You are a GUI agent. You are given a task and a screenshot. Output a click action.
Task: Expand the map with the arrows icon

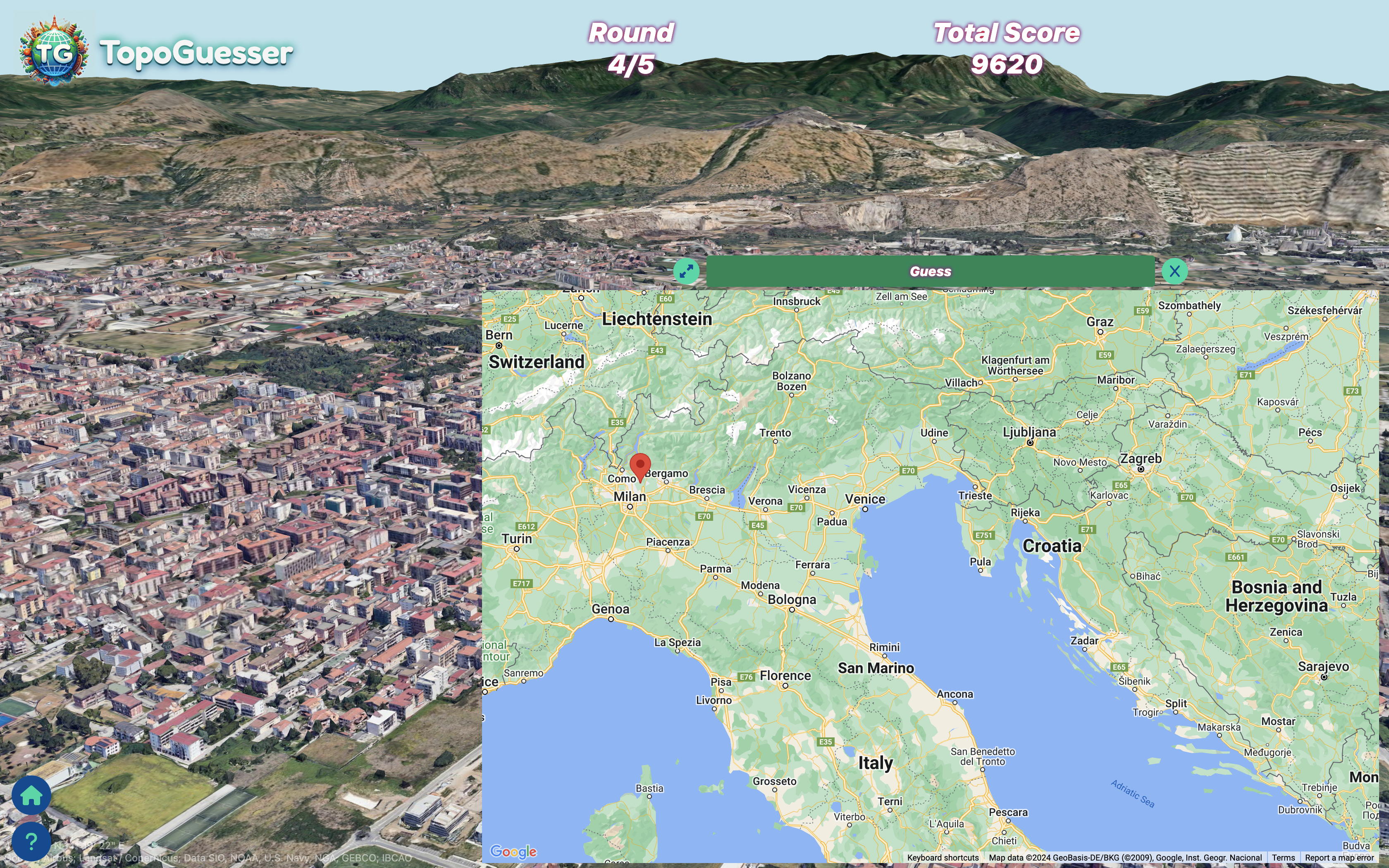[x=686, y=271]
